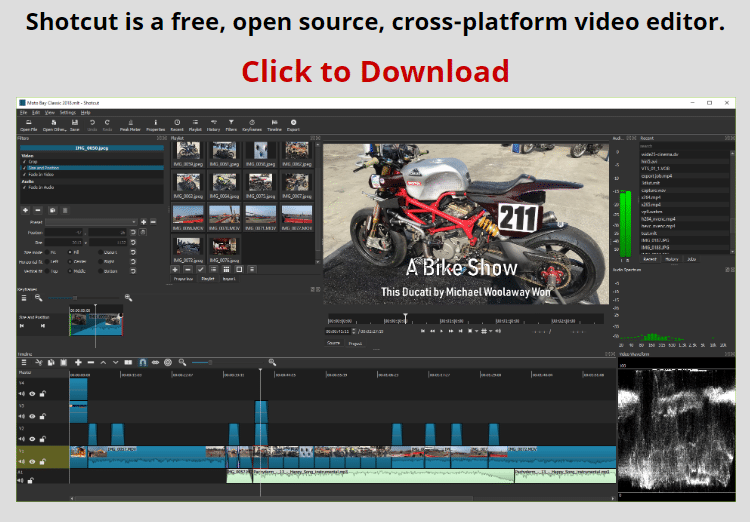Image resolution: width=750 pixels, height=522 pixels.
Task: Click the Export toolbar icon
Action: (294, 124)
